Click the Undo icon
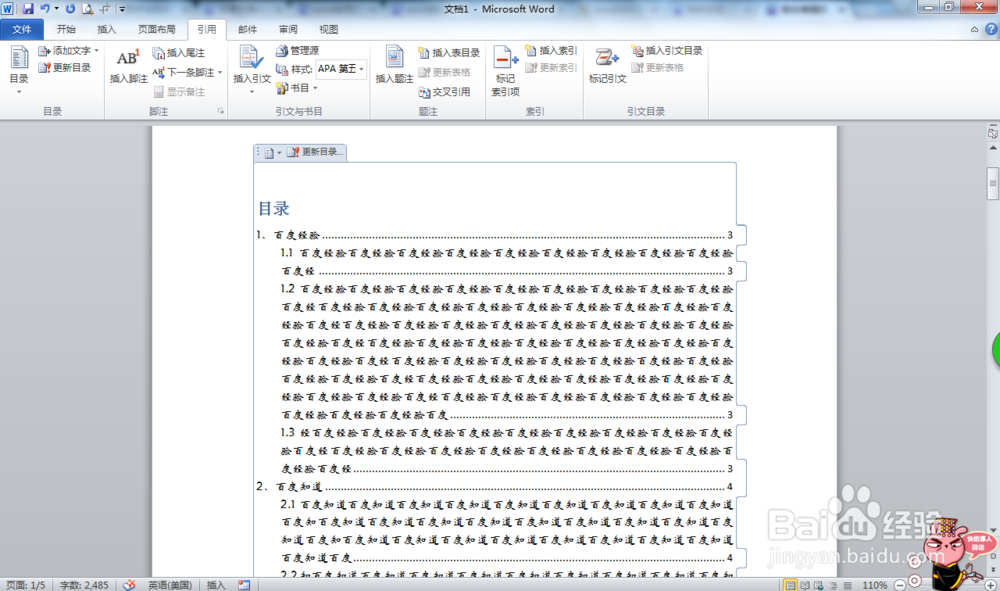Image resolution: width=1000 pixels, height=591 pixels. 44,9
